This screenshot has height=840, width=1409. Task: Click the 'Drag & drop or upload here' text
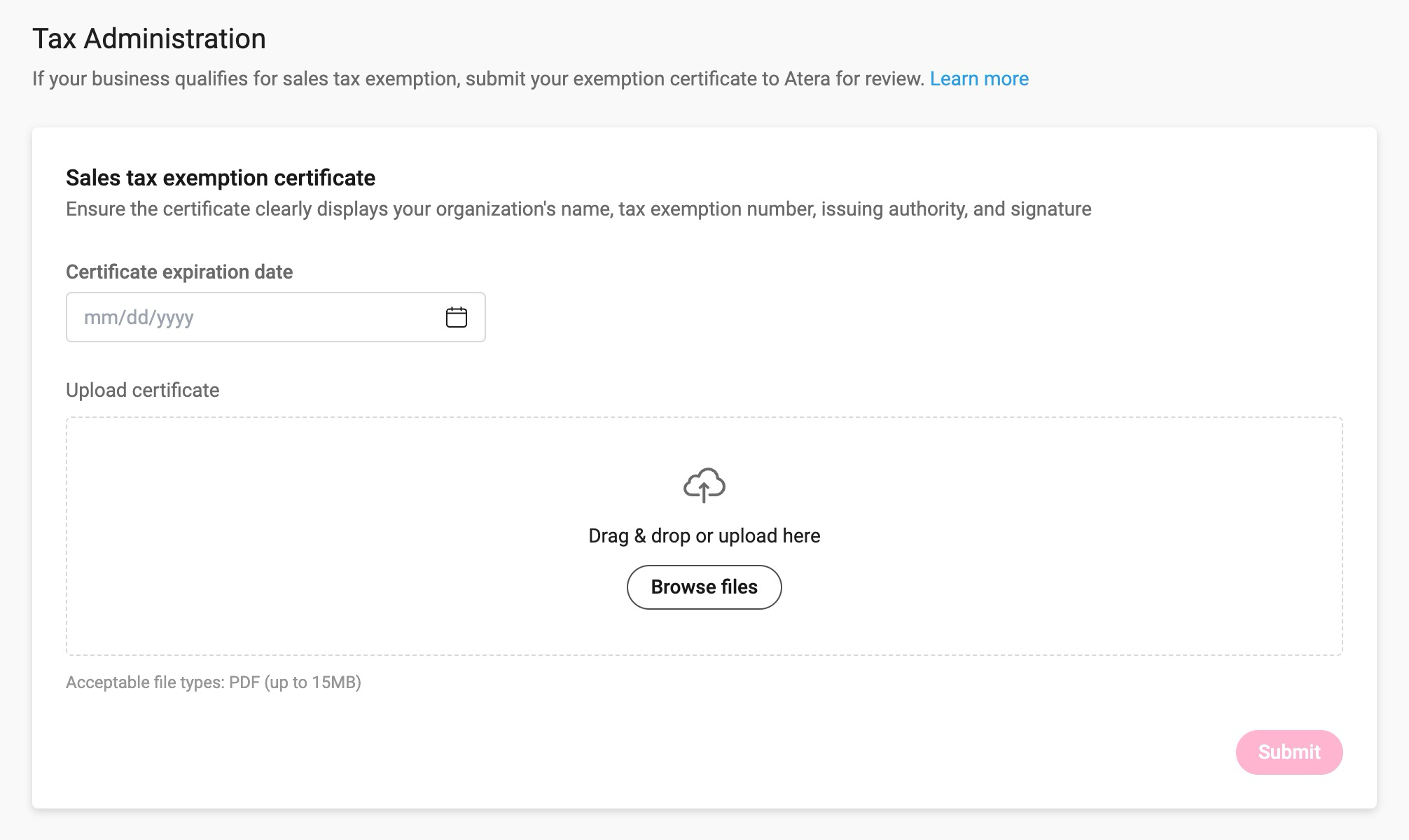(x=704, y=536)
